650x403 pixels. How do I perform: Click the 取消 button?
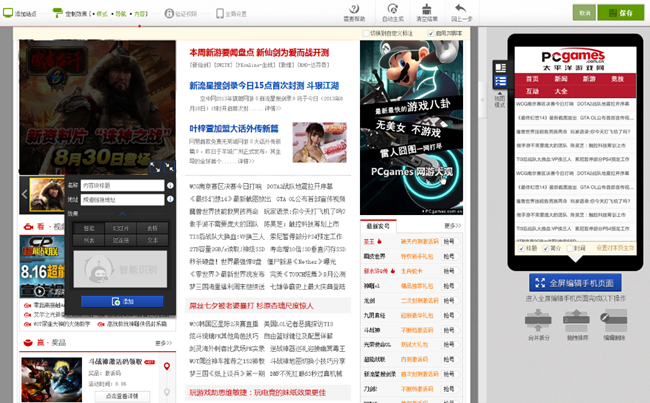(584, 13)
